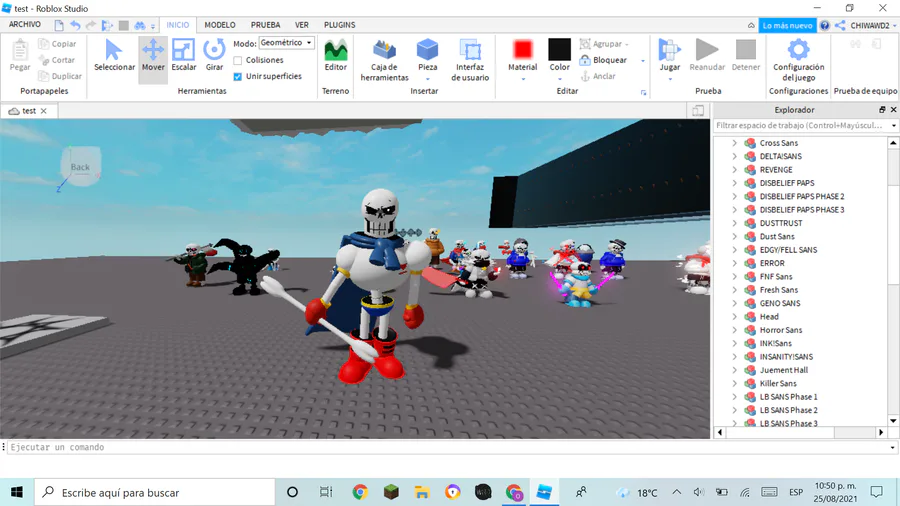Click Copiar in Portapapeles
900x506 pixels.
57,44
